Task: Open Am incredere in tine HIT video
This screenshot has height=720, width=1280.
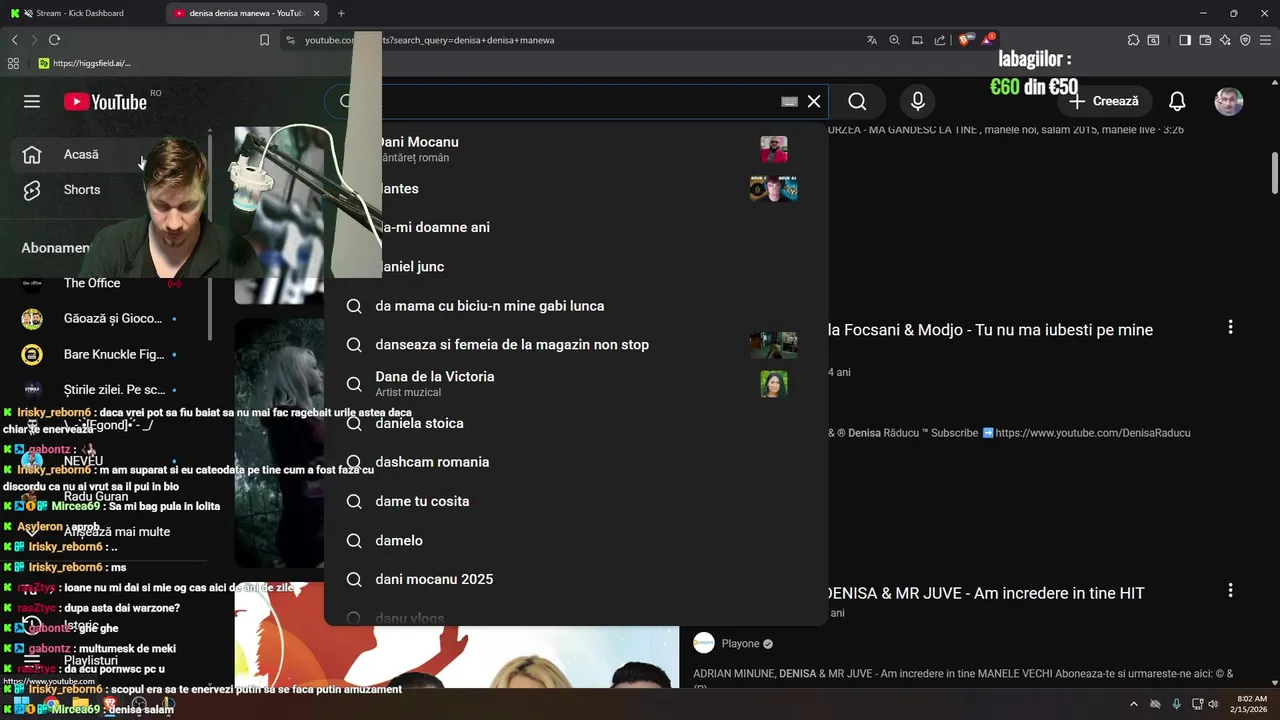Action: [986, 593]
